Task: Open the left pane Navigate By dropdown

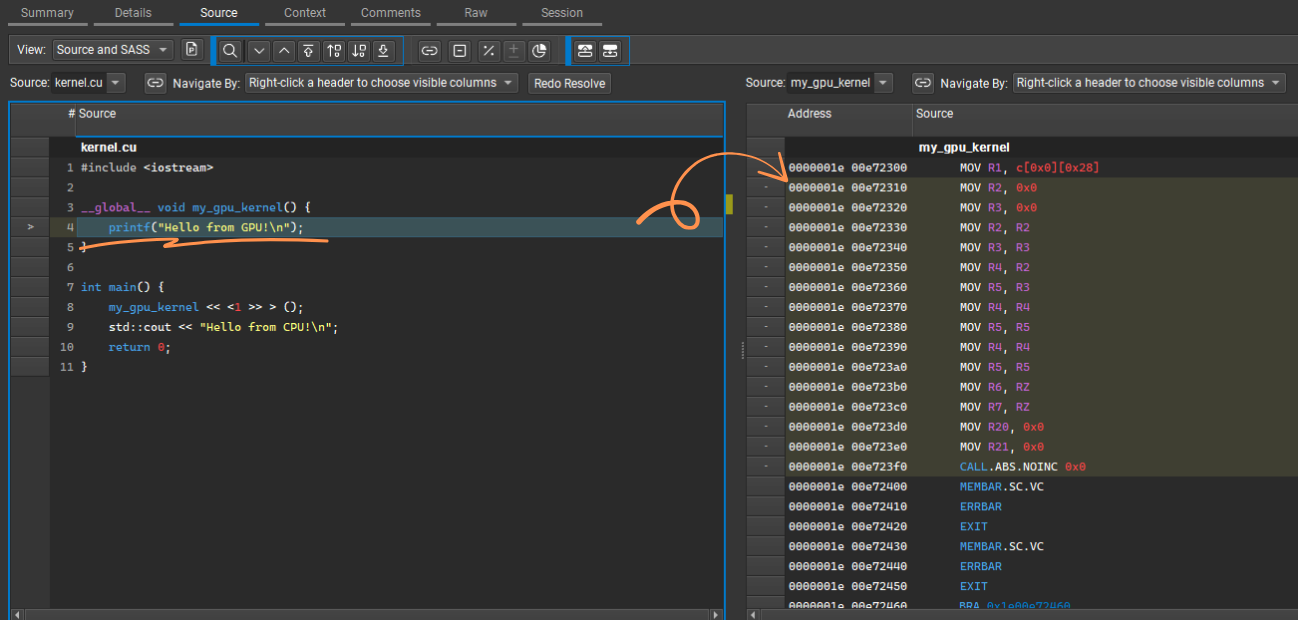Action: [x=381, y=83]
